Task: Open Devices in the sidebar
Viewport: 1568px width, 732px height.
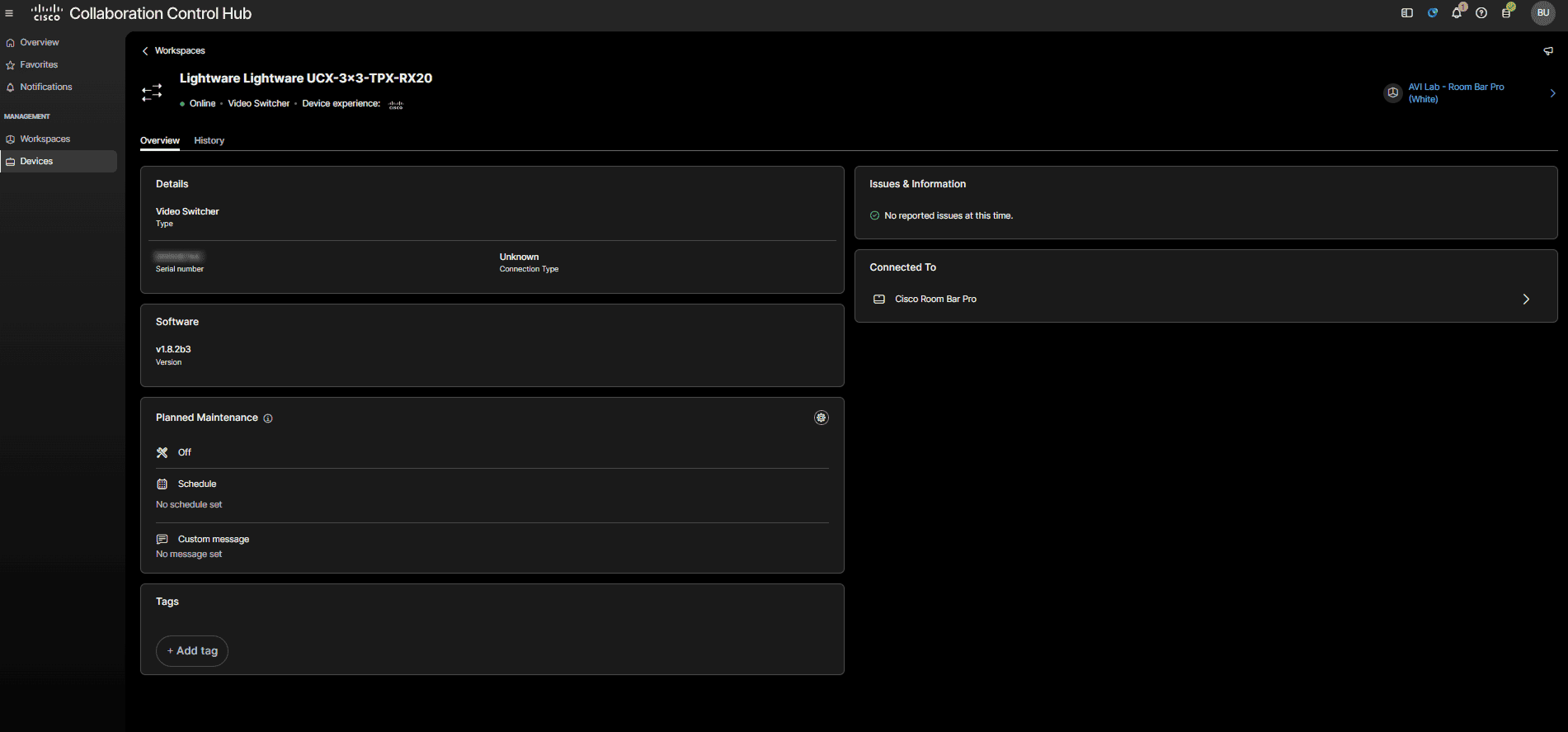Action: coord(59,161)
